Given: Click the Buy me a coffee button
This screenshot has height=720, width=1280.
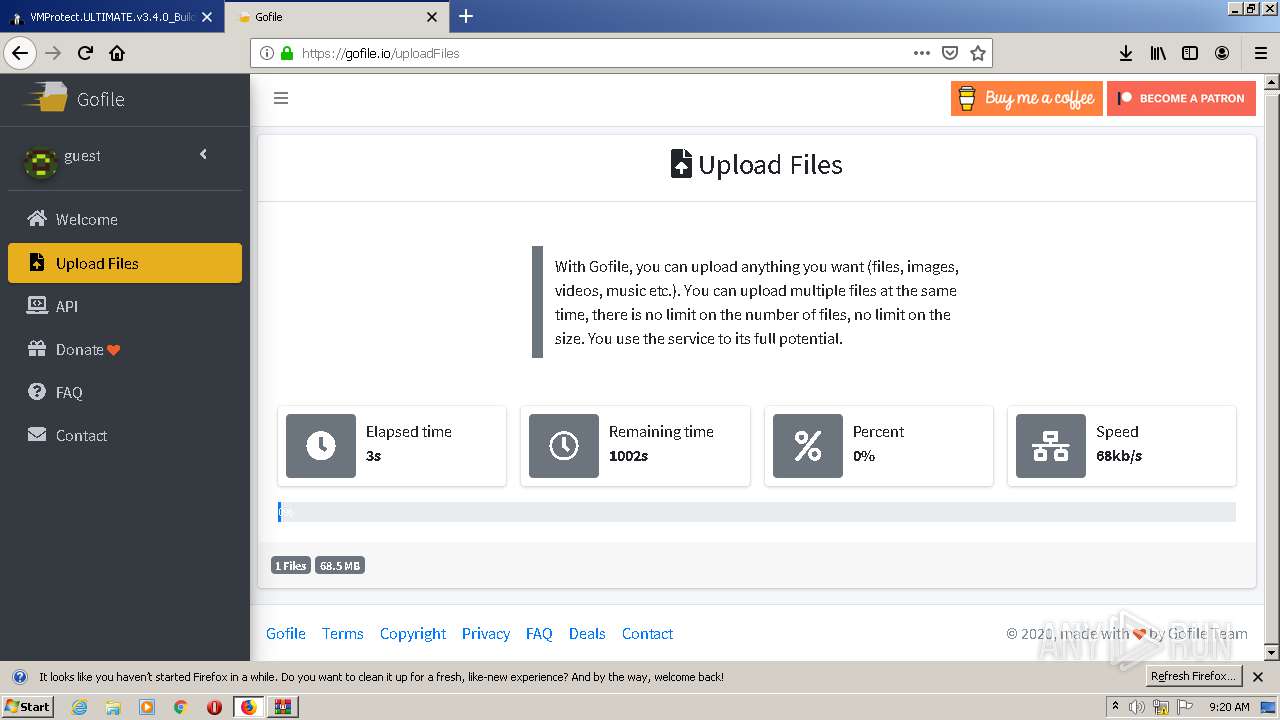Looking at the screenshot, I should click(1026, 98).
